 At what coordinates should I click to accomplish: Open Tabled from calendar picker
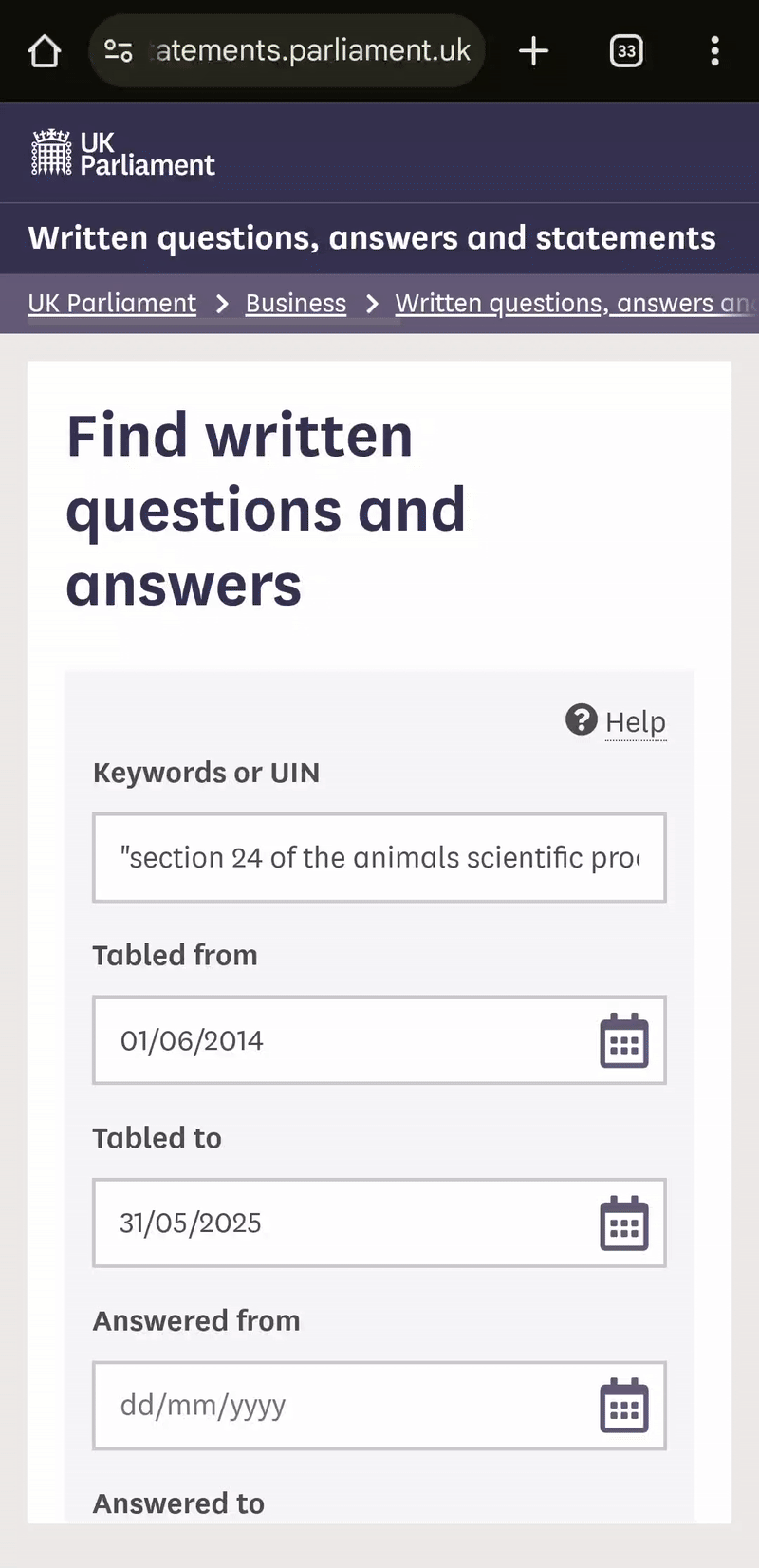pyautogui.click(x=623, y=1041)
